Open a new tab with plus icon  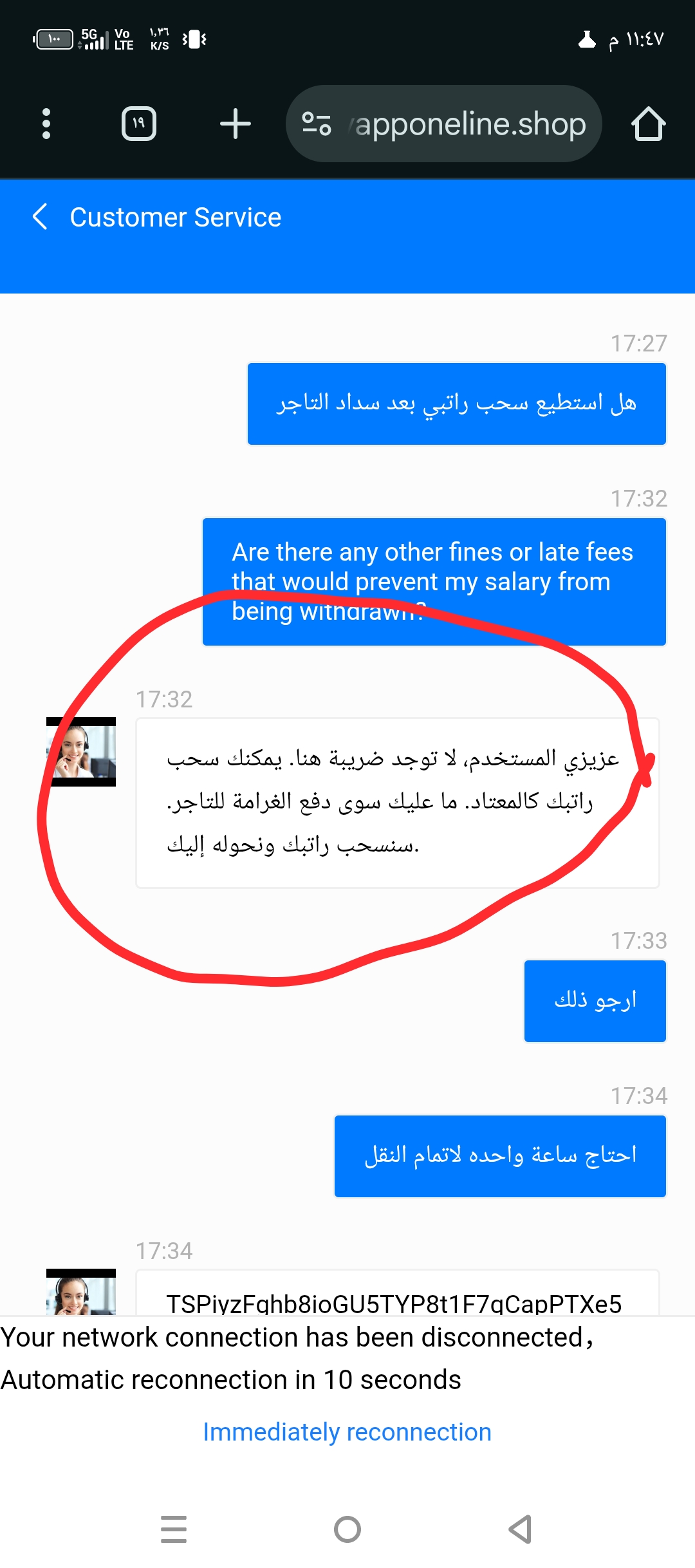click(x=235, y=124)
